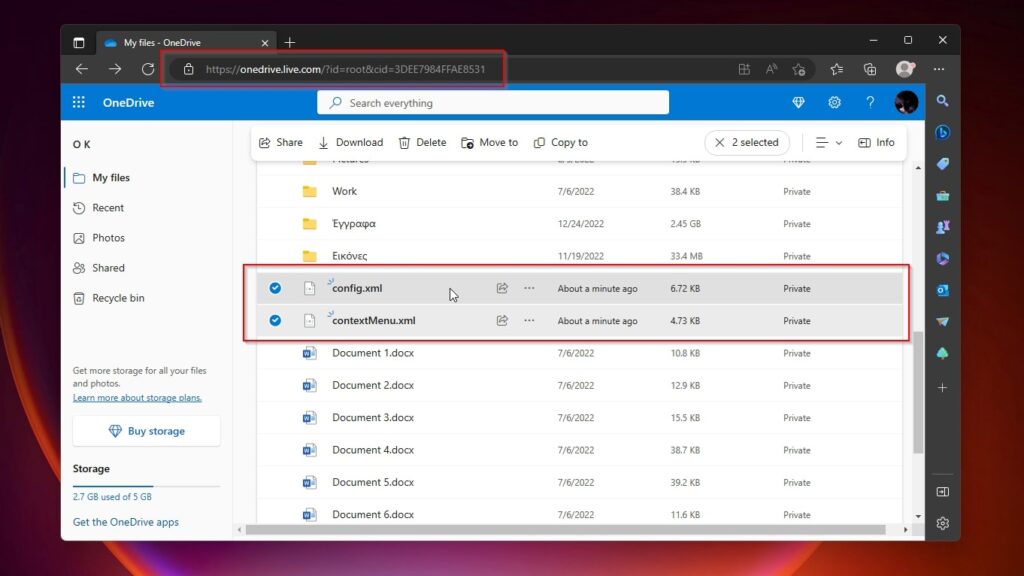Open the Edge profile icon in toolbar
Screen dimensions: 1024x576
(904, 69)
